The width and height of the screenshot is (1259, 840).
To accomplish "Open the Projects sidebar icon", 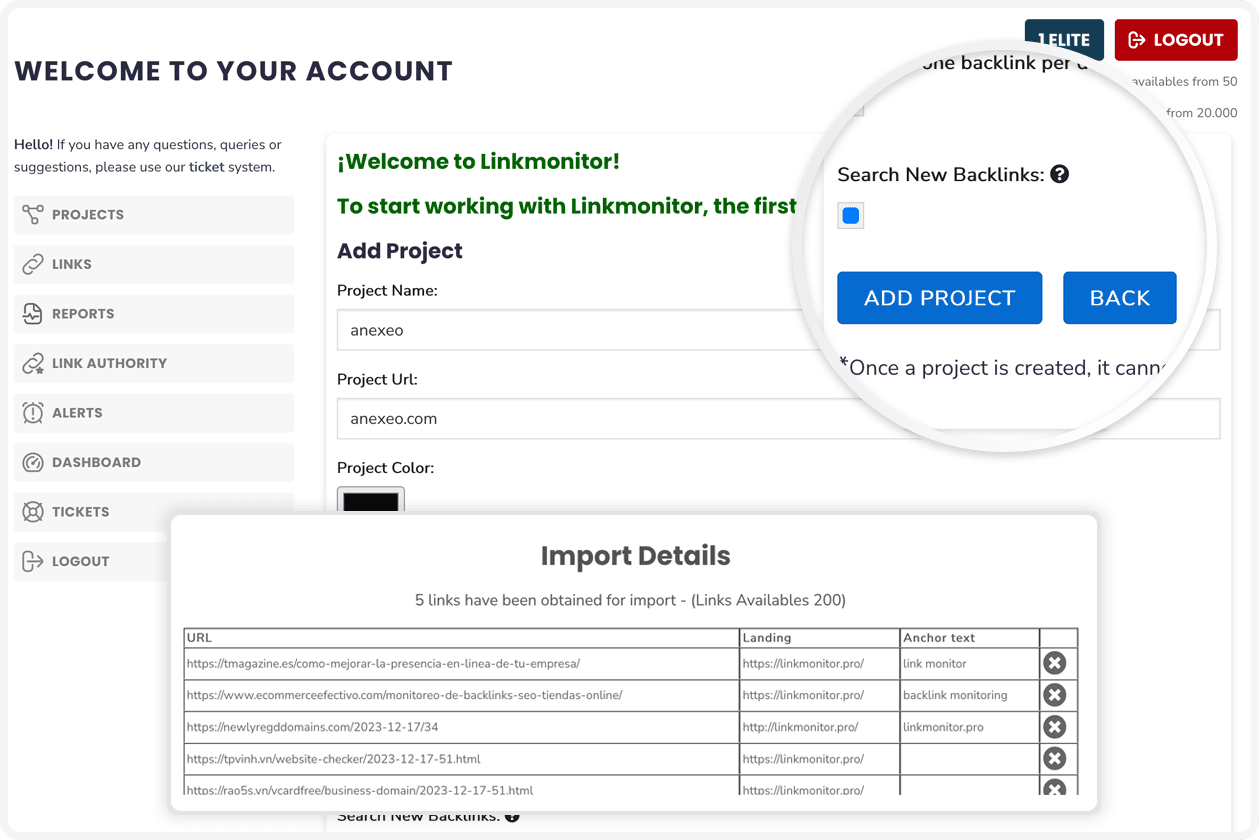I will [33, 215].
